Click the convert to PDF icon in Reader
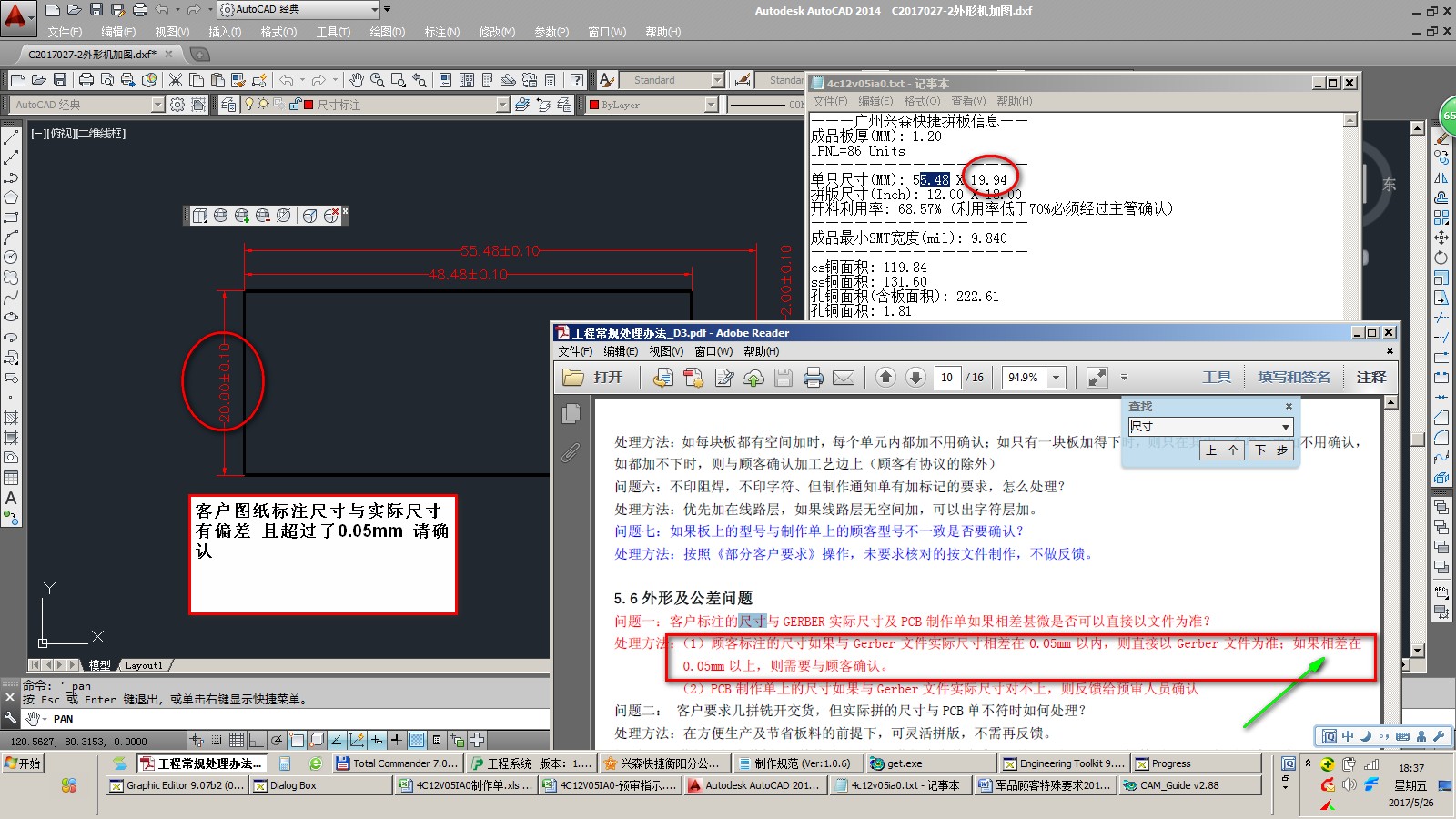Image resolution: width=1456 pixels, height=819 pixels. [x=693, y=377]
